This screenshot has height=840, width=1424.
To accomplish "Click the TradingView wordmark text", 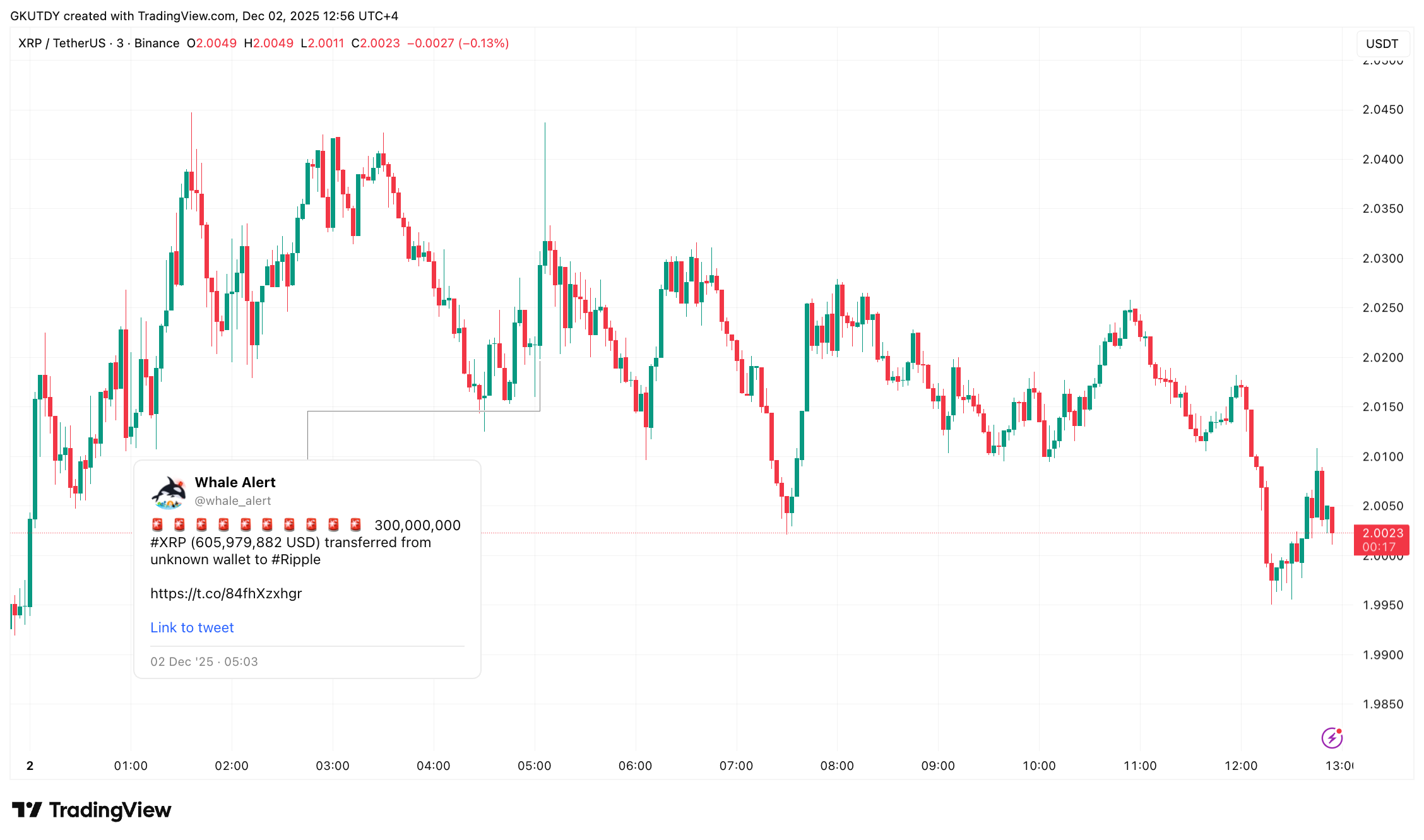I will pyautogui.click(x=110, y=810).
